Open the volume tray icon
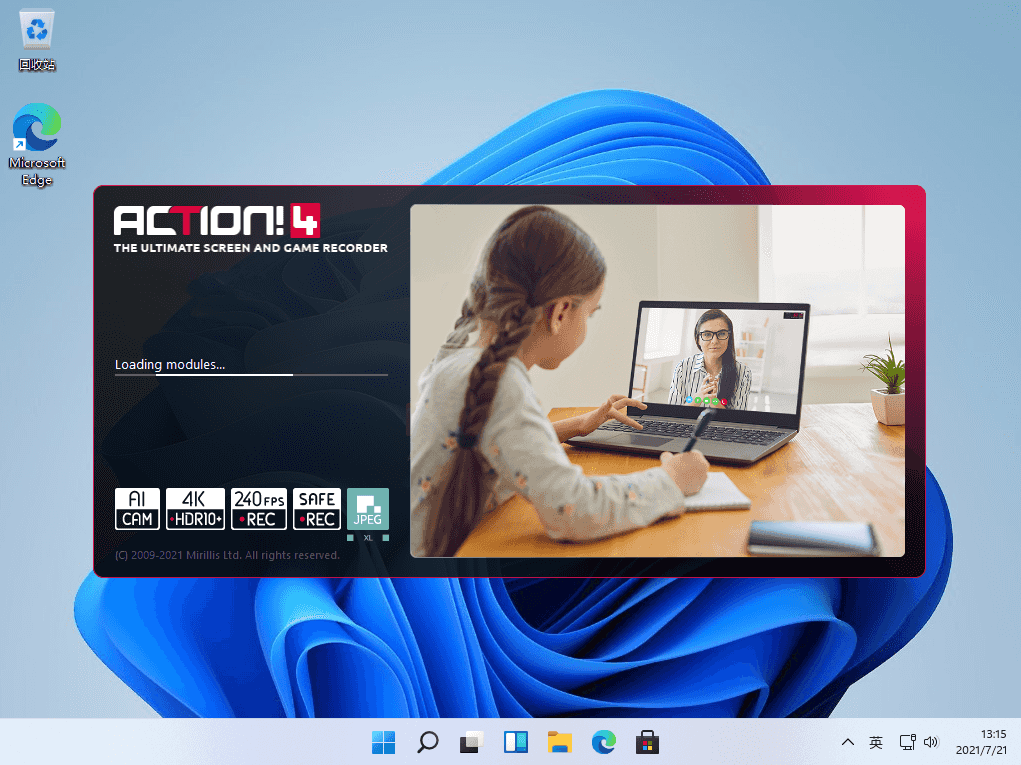1021x765 pixels. (x=931, y=742)
